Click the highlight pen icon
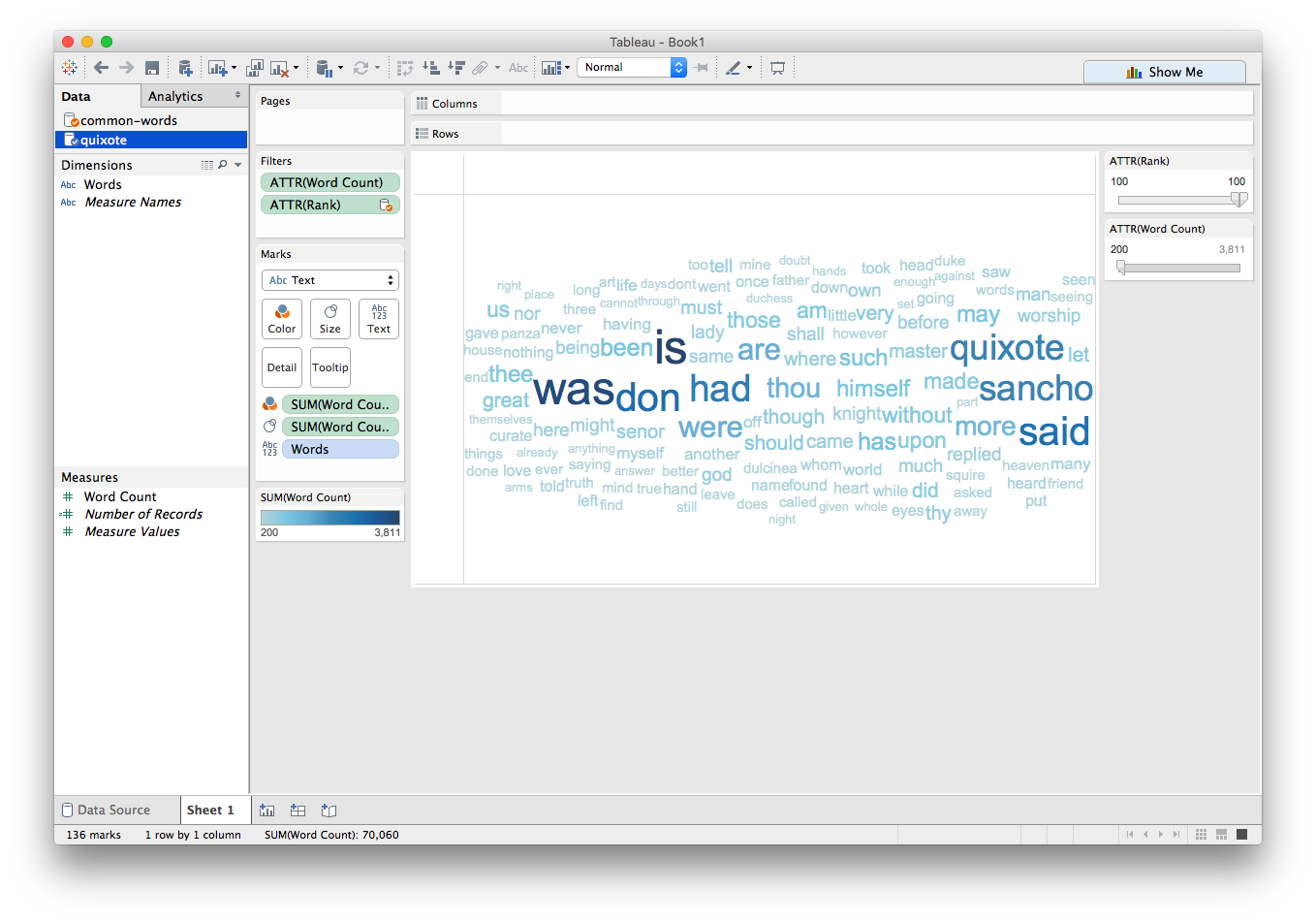This screenshot has height=922, width=1316. coord(734,68)
